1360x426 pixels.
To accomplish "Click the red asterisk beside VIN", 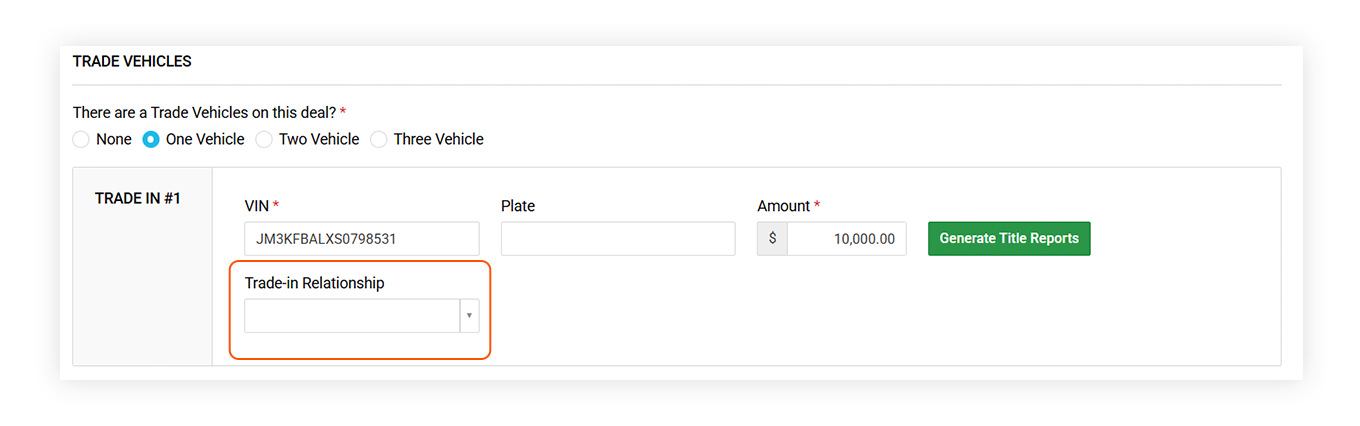I will pos(276,206).
